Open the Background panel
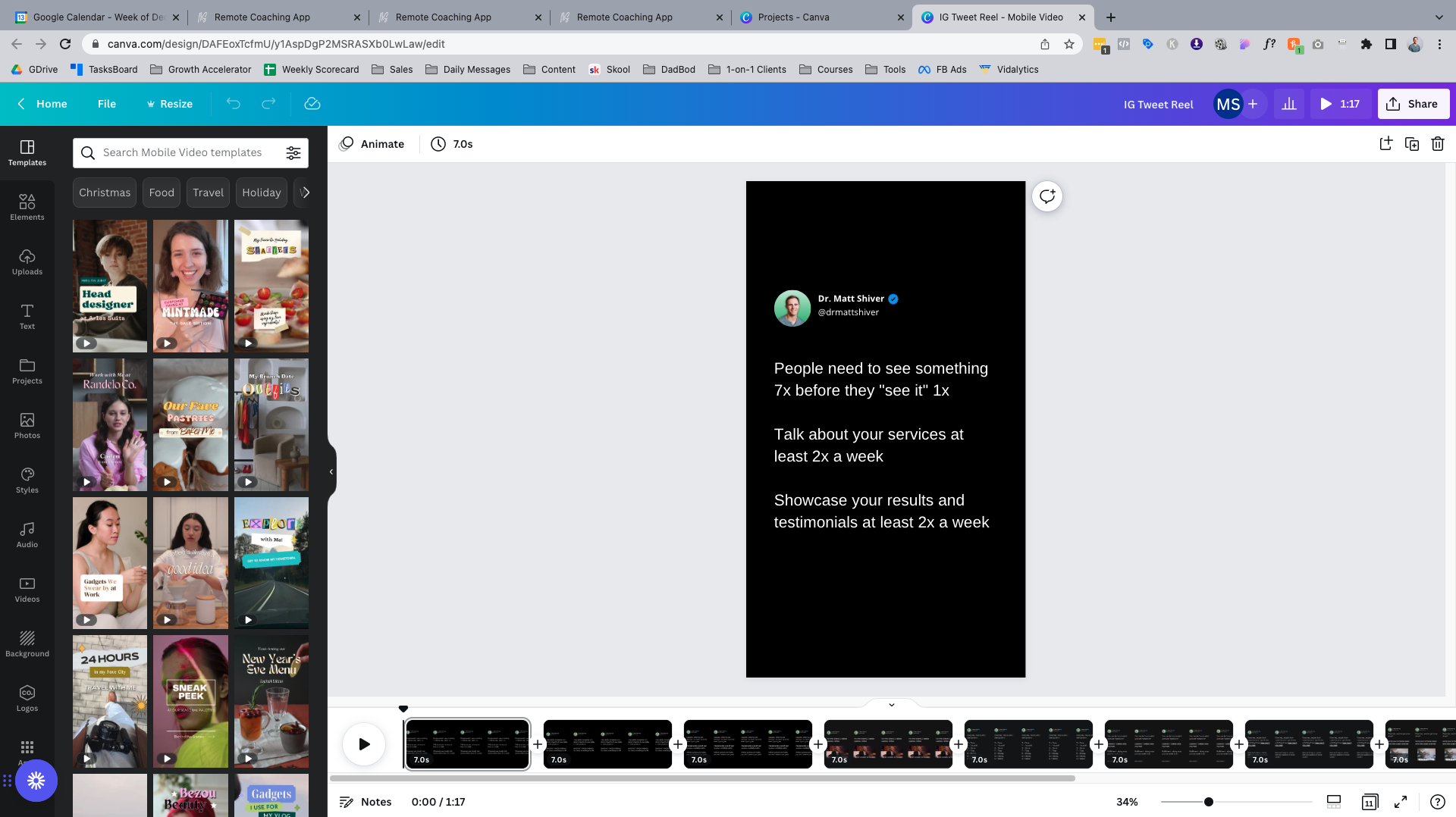The height and width of the screenshot is (817, 1456). pos(27,643)
